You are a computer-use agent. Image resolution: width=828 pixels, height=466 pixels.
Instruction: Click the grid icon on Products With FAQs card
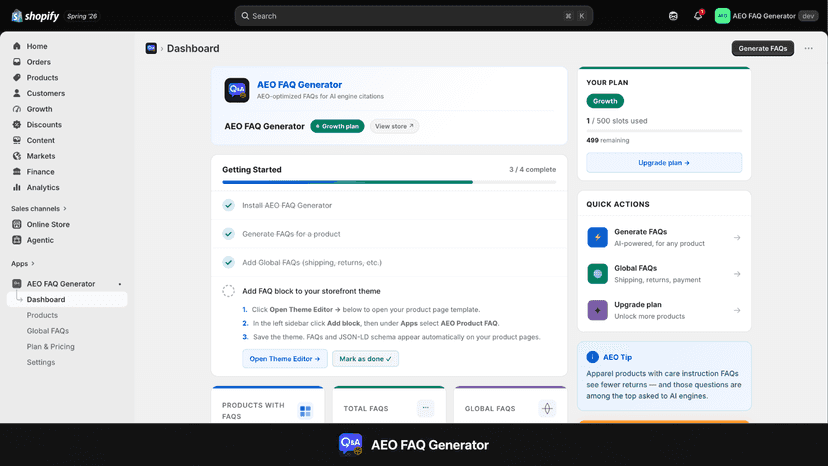coord(305,411)
